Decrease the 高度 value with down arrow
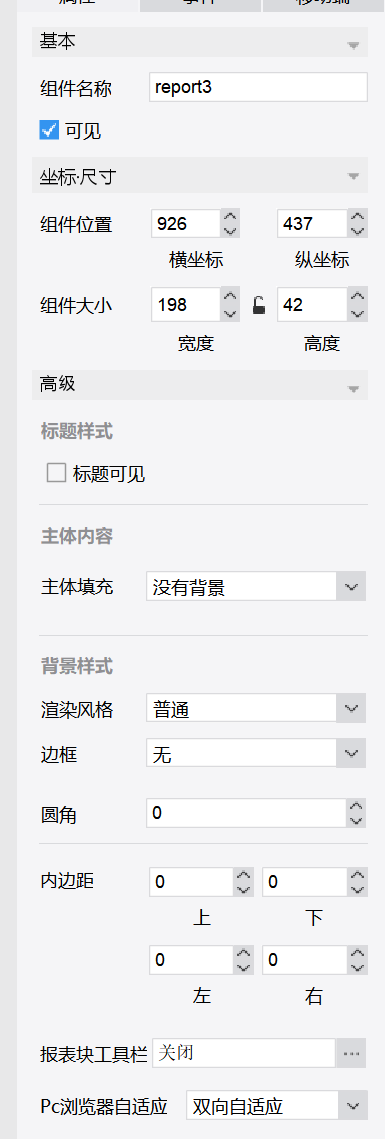Image resolution: width=385 pixels, height=1139 pixels. (357, 312)
